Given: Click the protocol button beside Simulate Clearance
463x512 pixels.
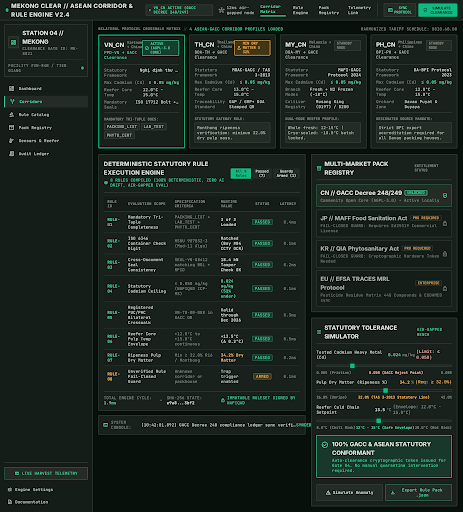Looking at the screenshot, I should pos(400,10).
